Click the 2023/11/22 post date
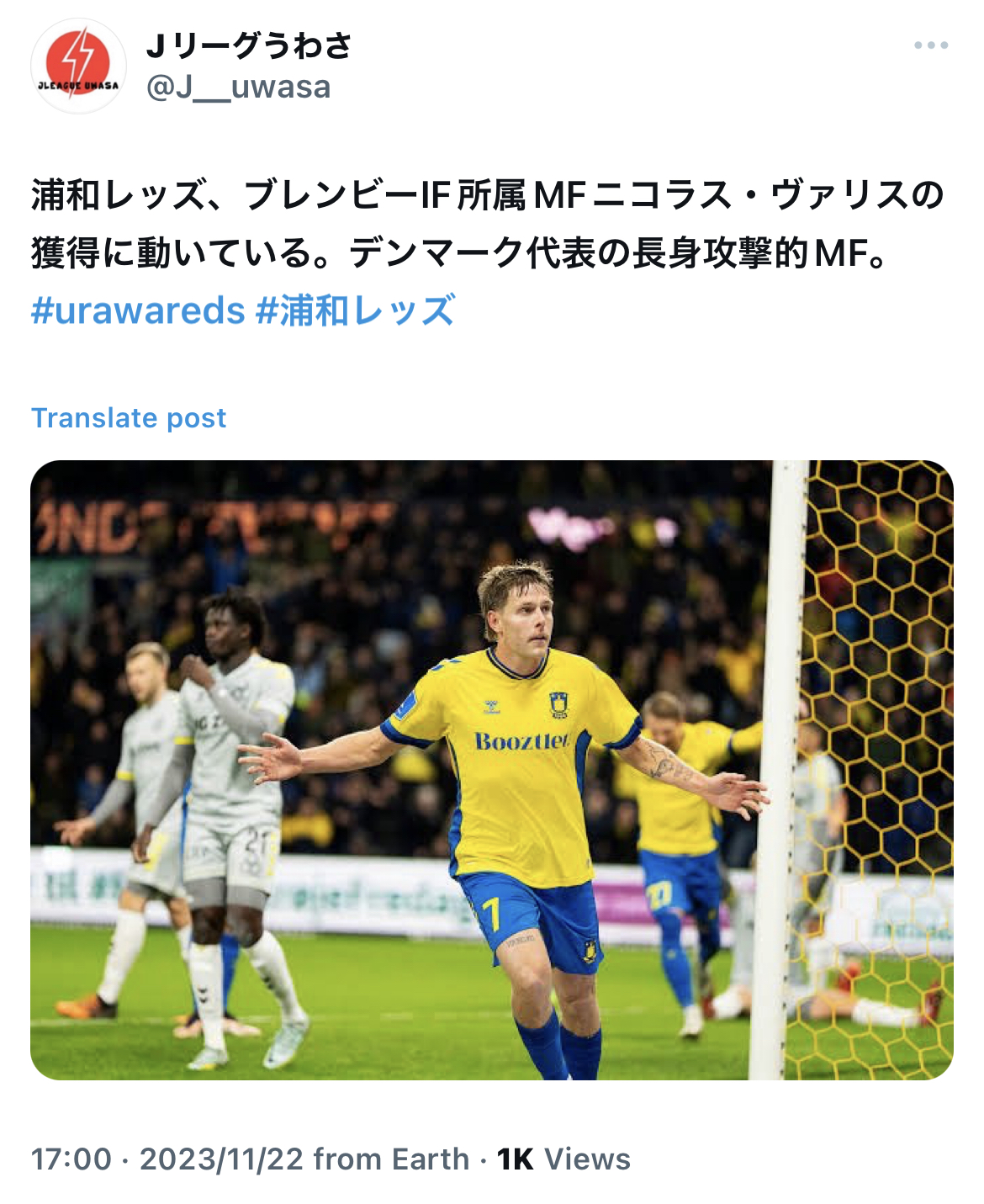This screenshot has height=1204, width=984. point(221,1159)
